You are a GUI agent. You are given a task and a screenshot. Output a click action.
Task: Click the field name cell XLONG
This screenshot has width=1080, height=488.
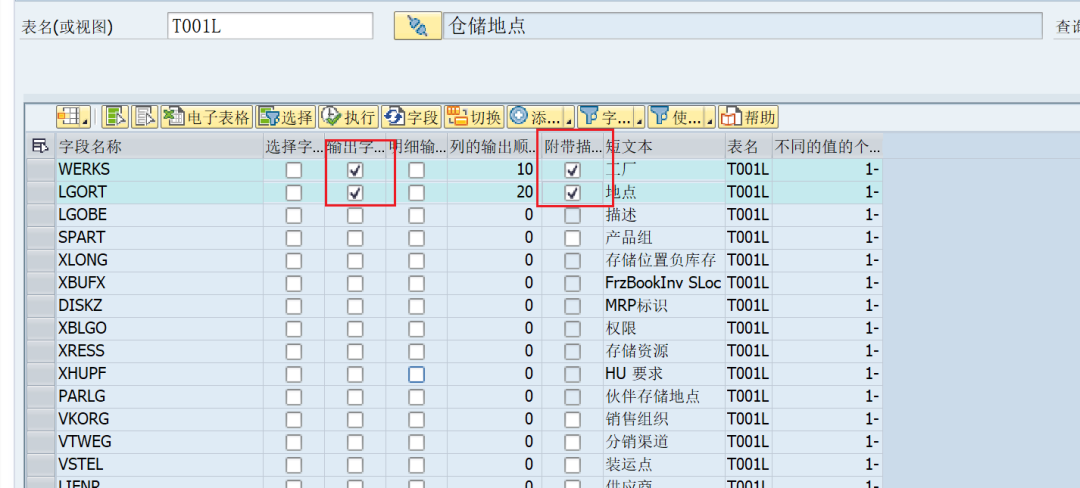click(x=160, y=260)
